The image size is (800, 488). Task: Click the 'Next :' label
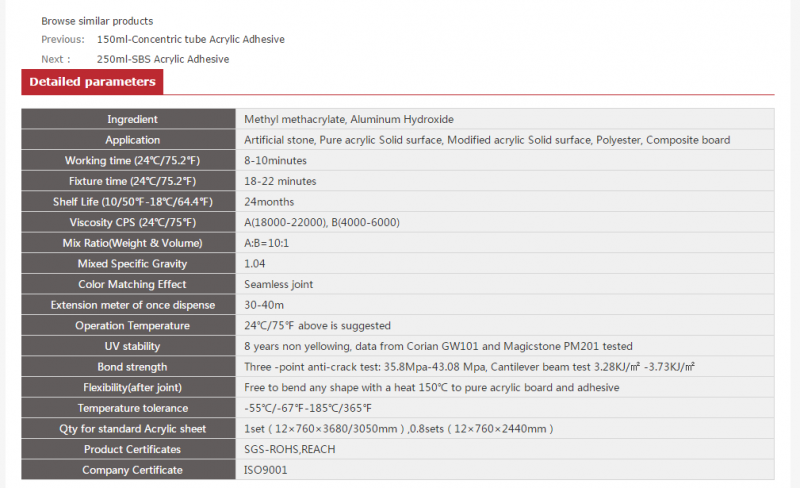[x=56, y=59]
